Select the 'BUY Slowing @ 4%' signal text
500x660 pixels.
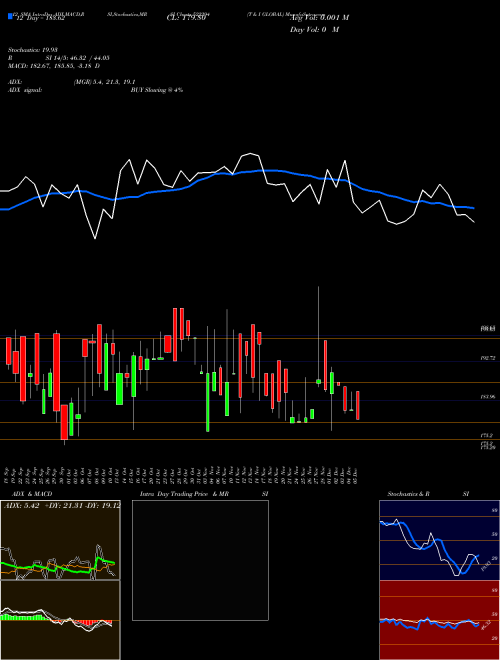(157, 90)
